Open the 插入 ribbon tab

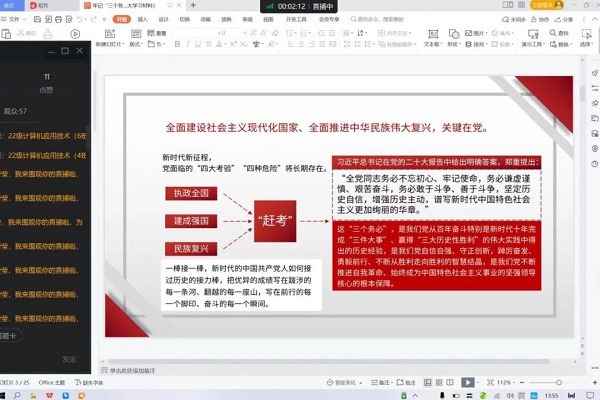point(143,19)
